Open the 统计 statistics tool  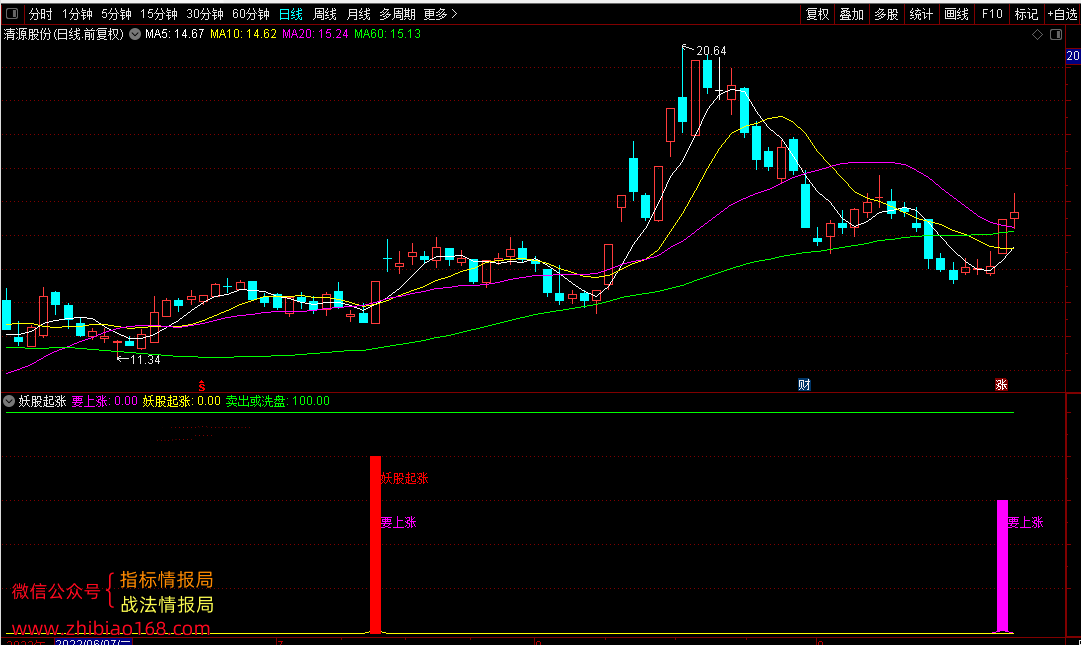pyautogui.click(x=921, y=14)
